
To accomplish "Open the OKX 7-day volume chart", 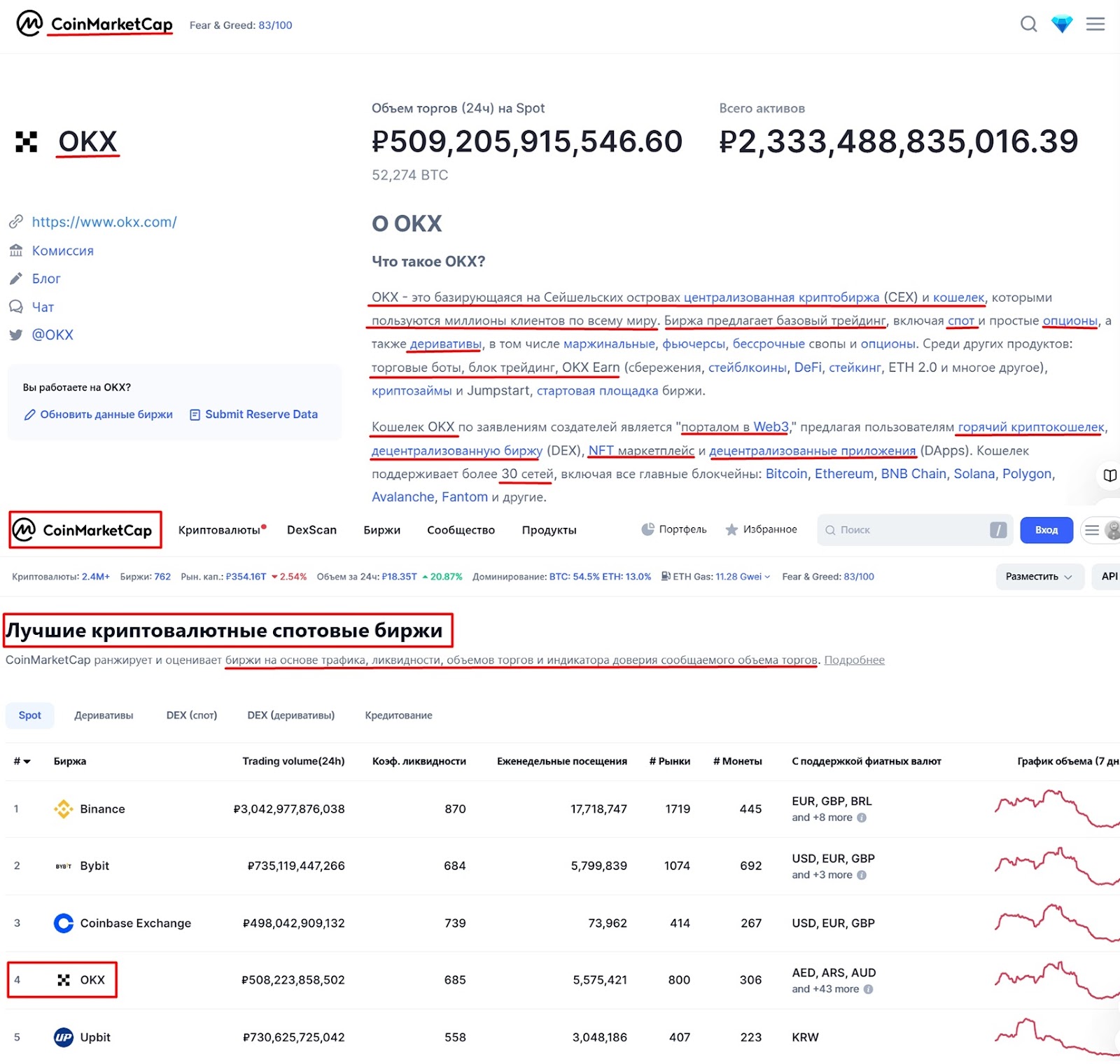I will (x=1057, y=980).
